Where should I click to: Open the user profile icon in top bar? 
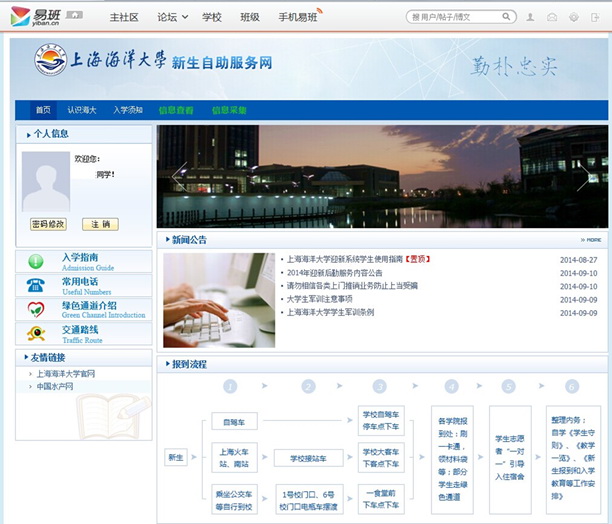[529, 17]
